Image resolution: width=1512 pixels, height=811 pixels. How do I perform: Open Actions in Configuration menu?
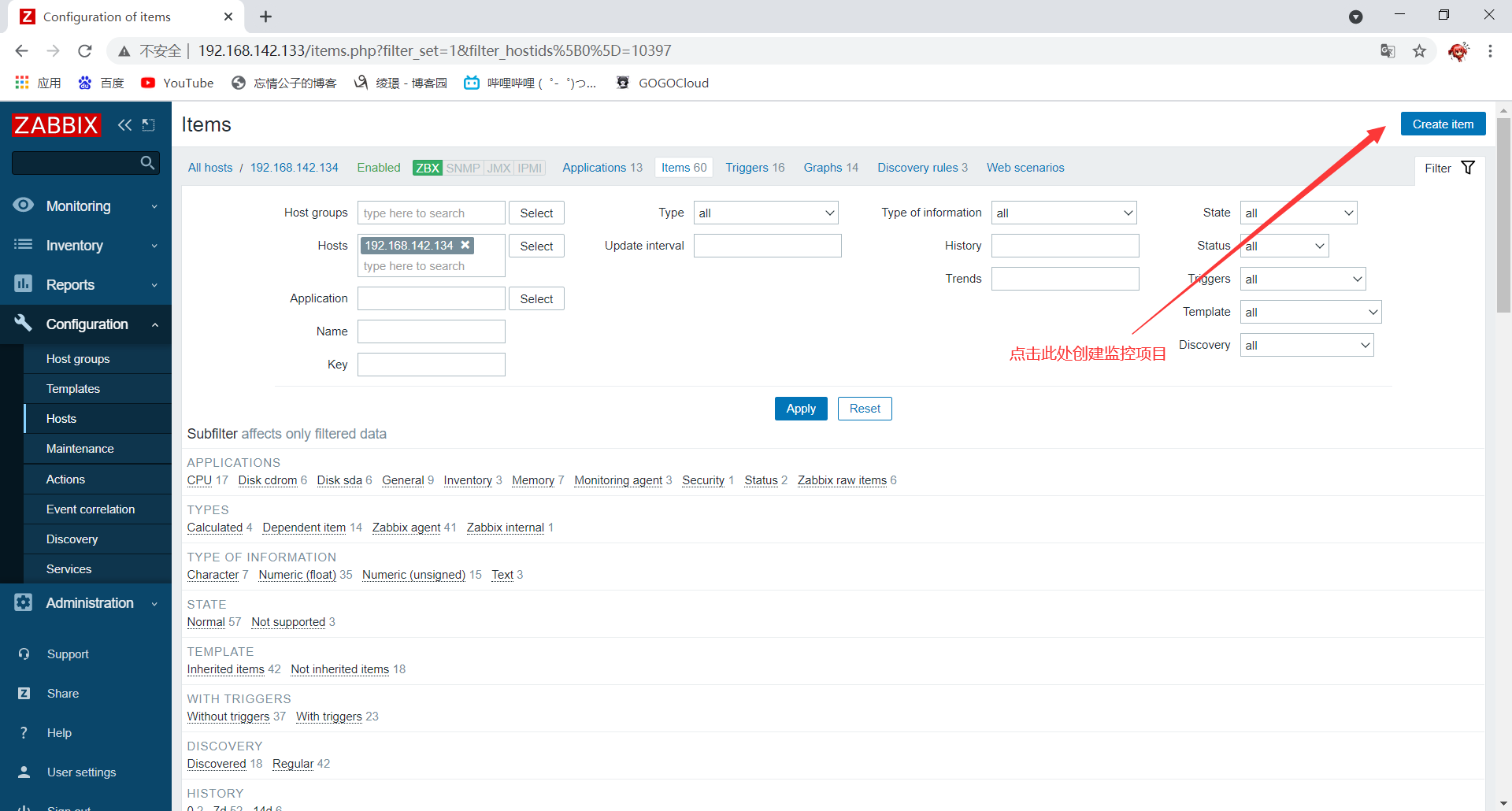tap(65, 479)
